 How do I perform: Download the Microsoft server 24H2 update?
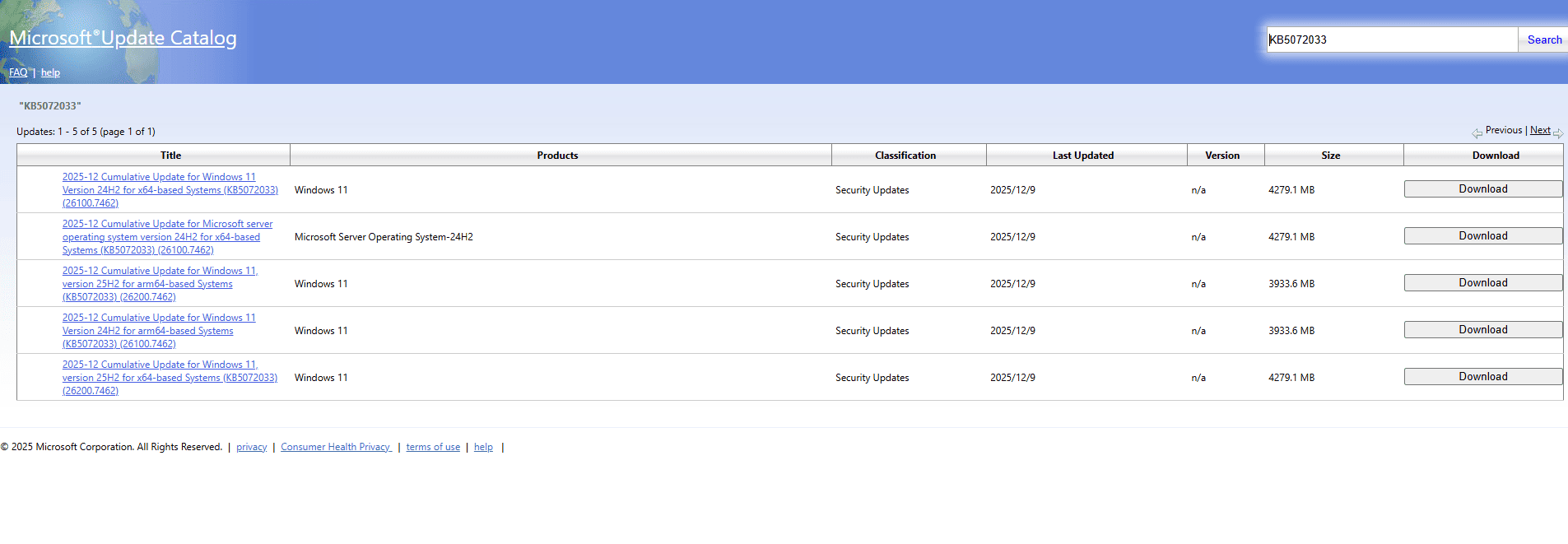[x=1483, y=235]
